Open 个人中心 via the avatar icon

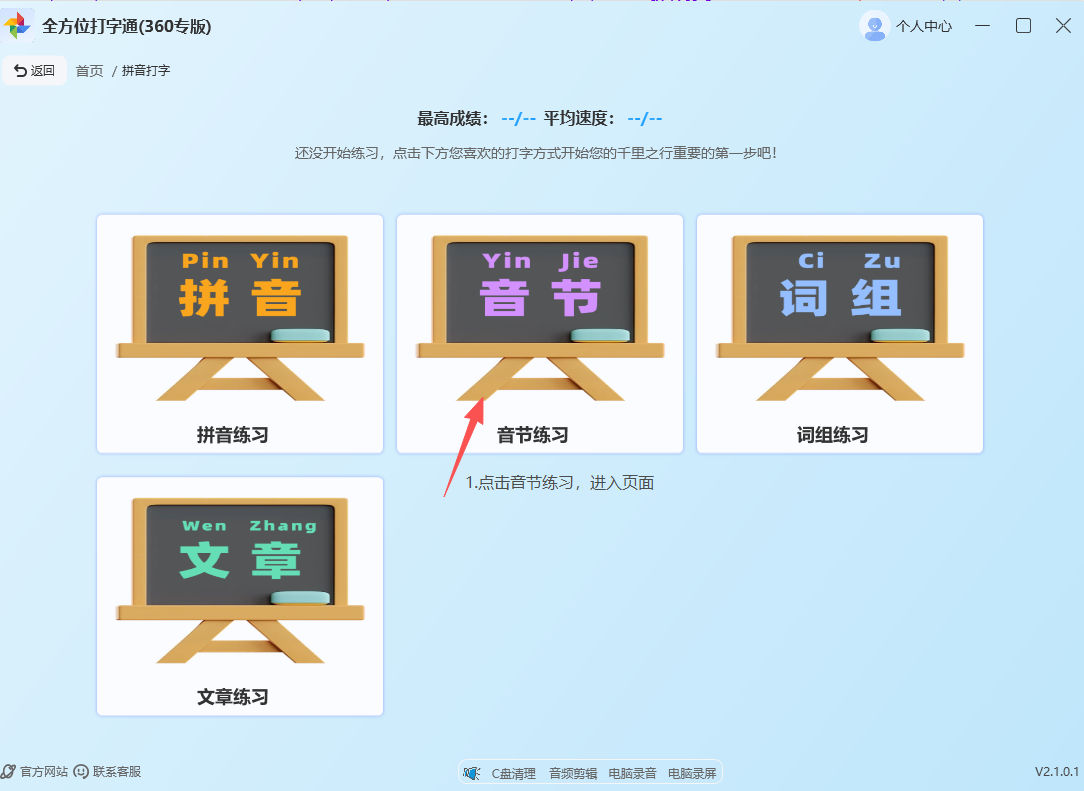[x=873, y=26]
